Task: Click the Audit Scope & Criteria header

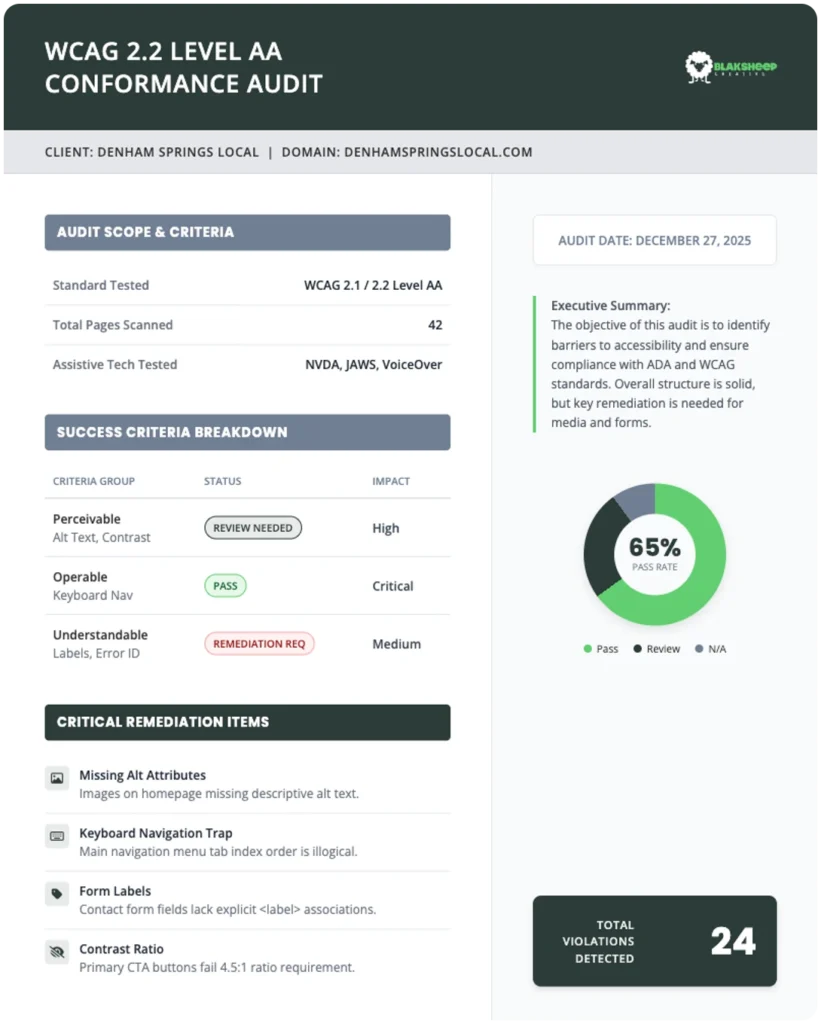Action: (x=248, y=232)
